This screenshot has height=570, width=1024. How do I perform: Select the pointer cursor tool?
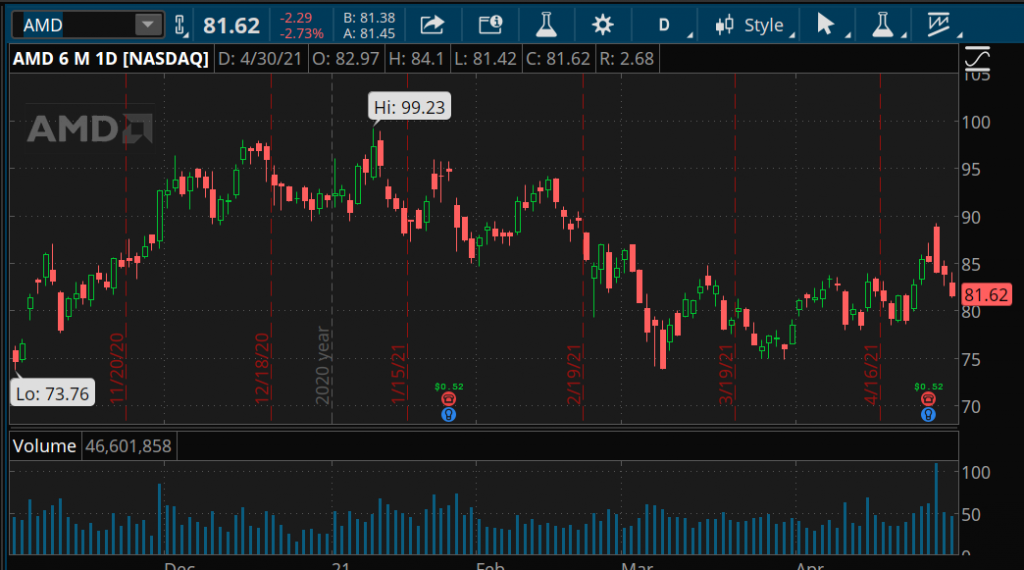[825, 25]
